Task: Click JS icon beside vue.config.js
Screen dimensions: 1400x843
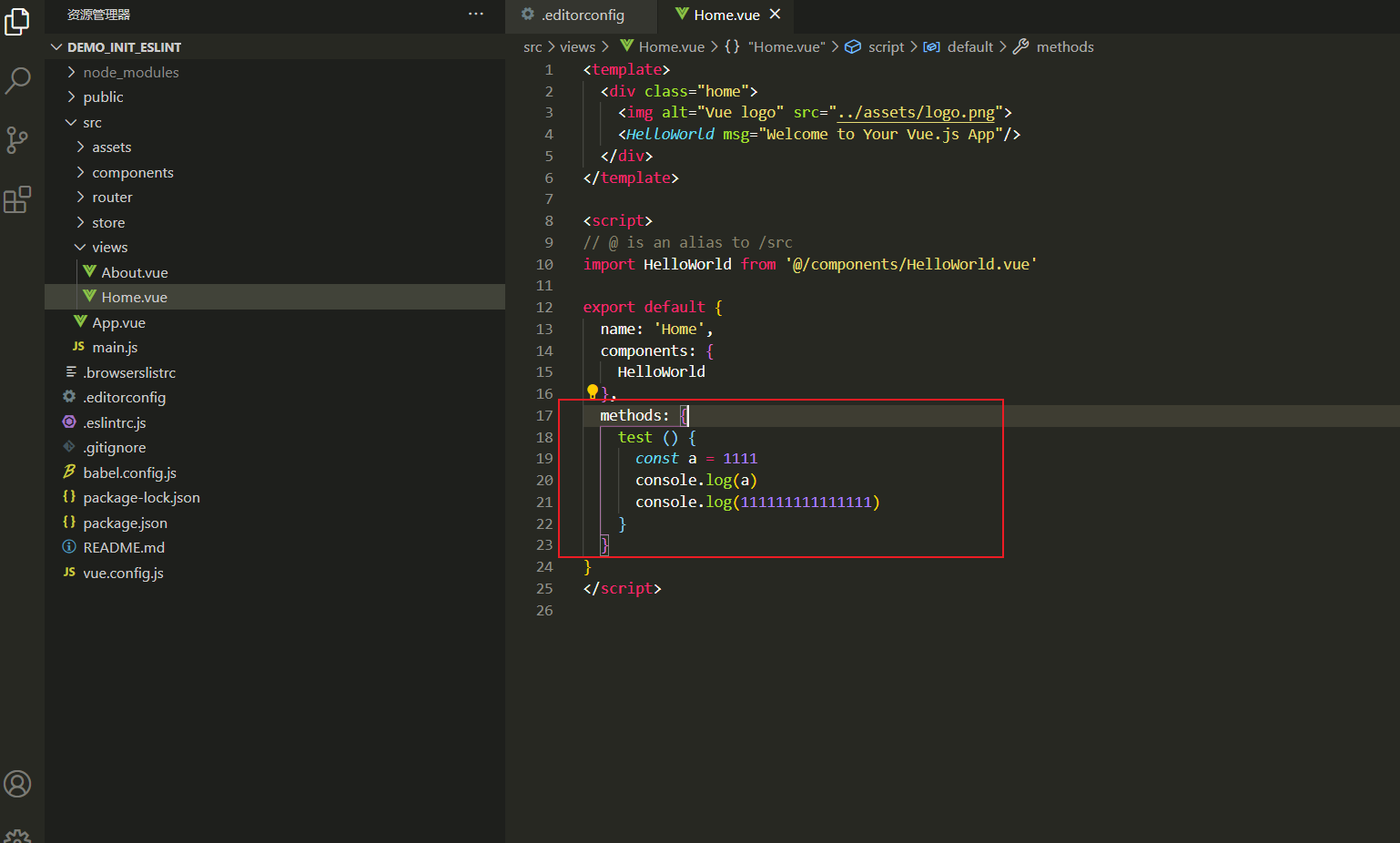Action: pyautogui.click(x=69, y=572)
